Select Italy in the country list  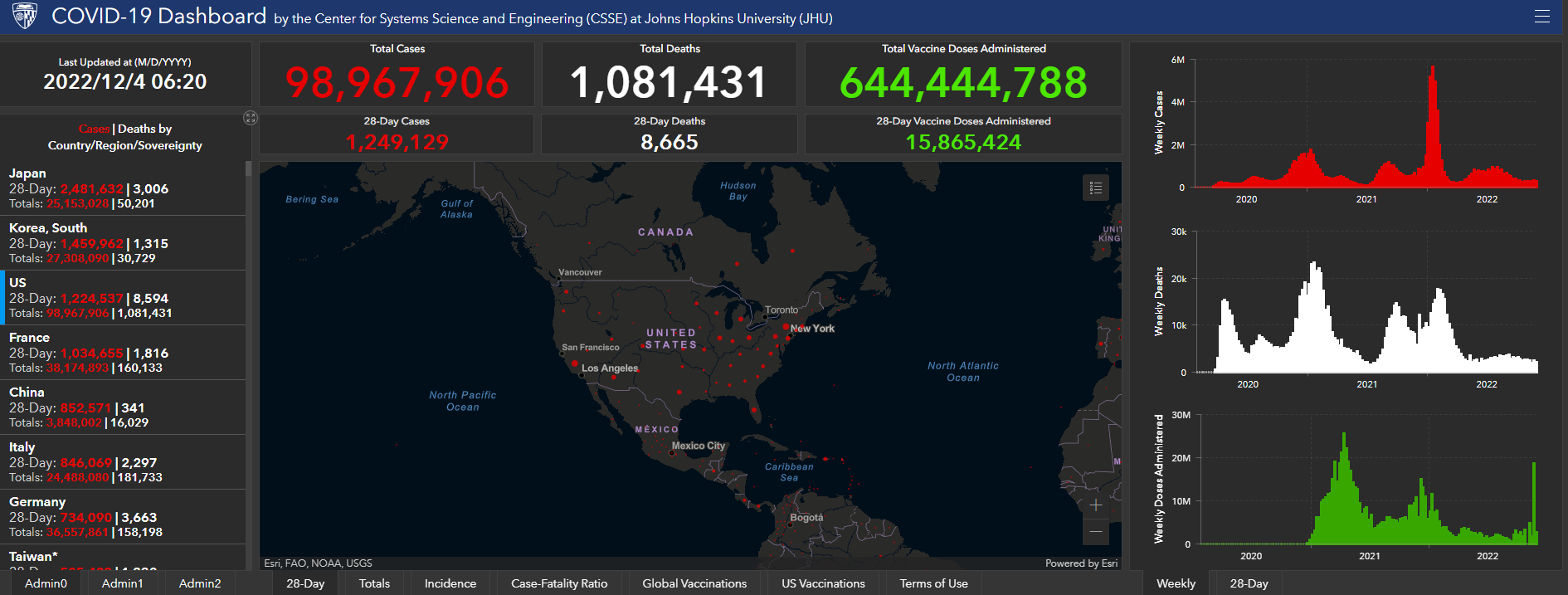[123, 462]
